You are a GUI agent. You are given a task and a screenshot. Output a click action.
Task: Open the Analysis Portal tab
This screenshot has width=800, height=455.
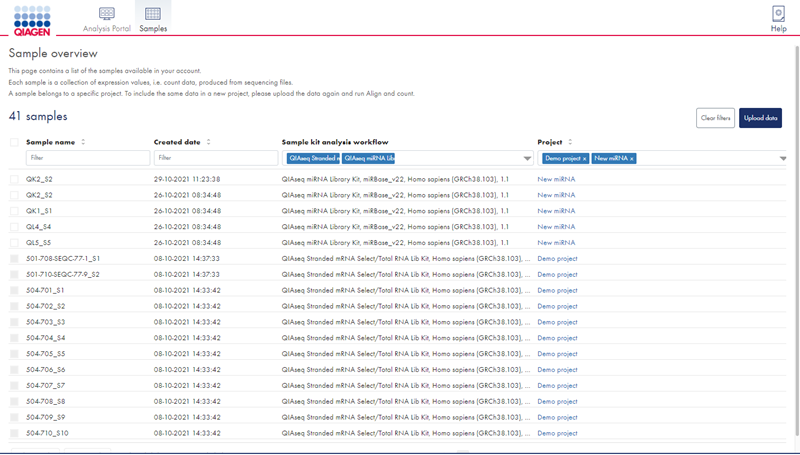107,19
